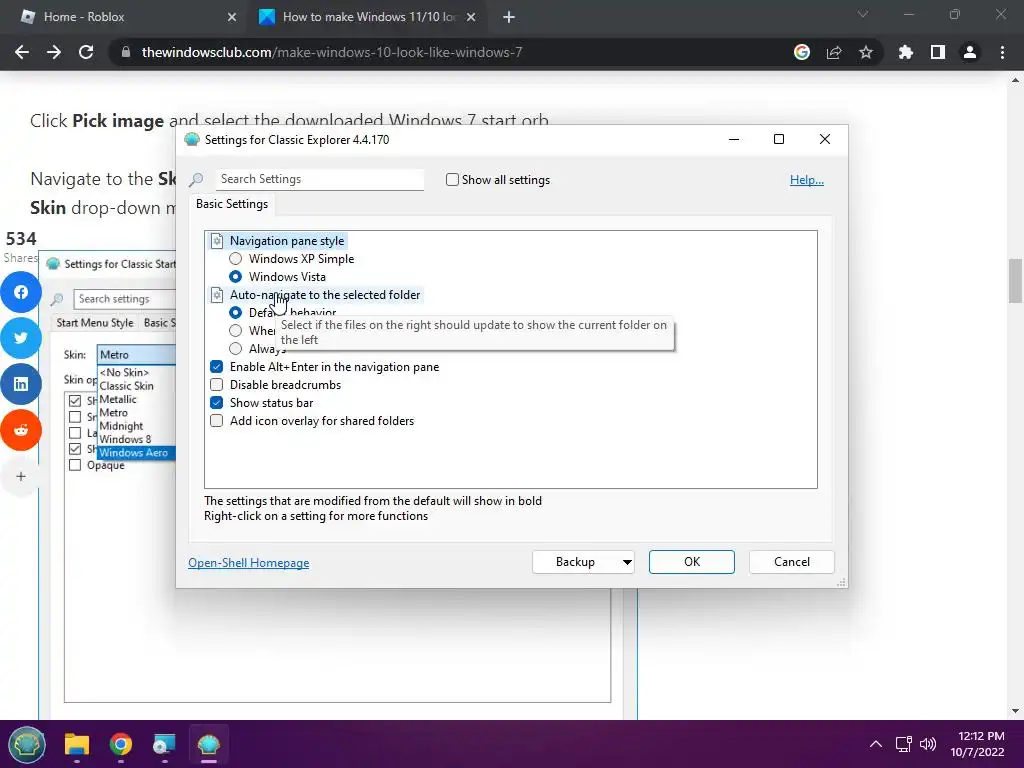The width and height of the screenshot is (1024, 768).
Task: Toggle Show status bar checkbox
Action: point(217,403)
